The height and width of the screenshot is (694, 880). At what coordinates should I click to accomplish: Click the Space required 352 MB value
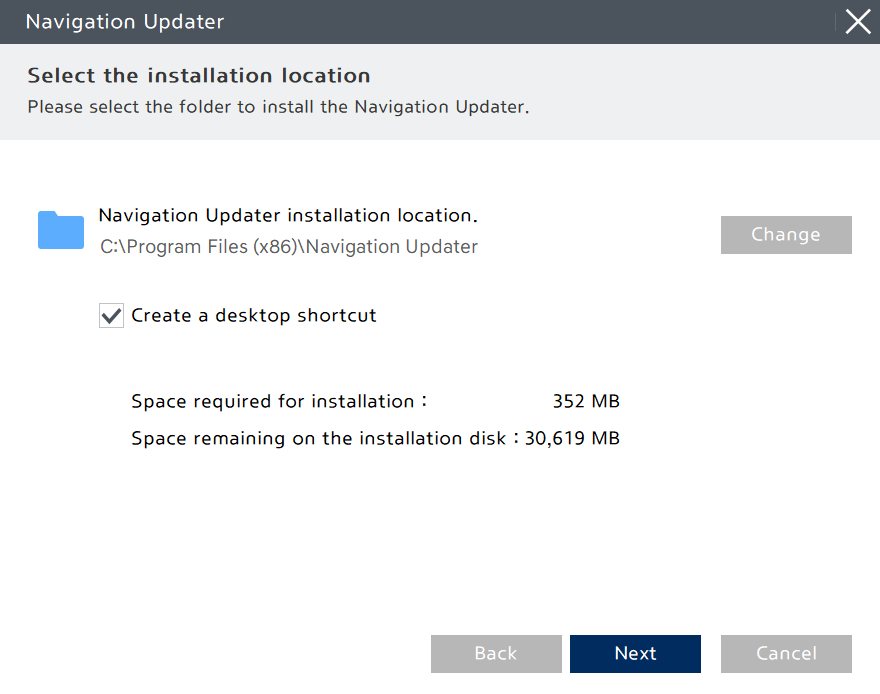586,401
